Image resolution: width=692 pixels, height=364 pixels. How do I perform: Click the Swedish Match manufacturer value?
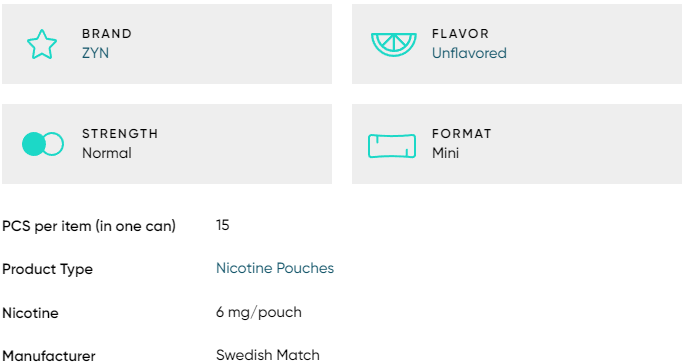[x=268, y=355]
